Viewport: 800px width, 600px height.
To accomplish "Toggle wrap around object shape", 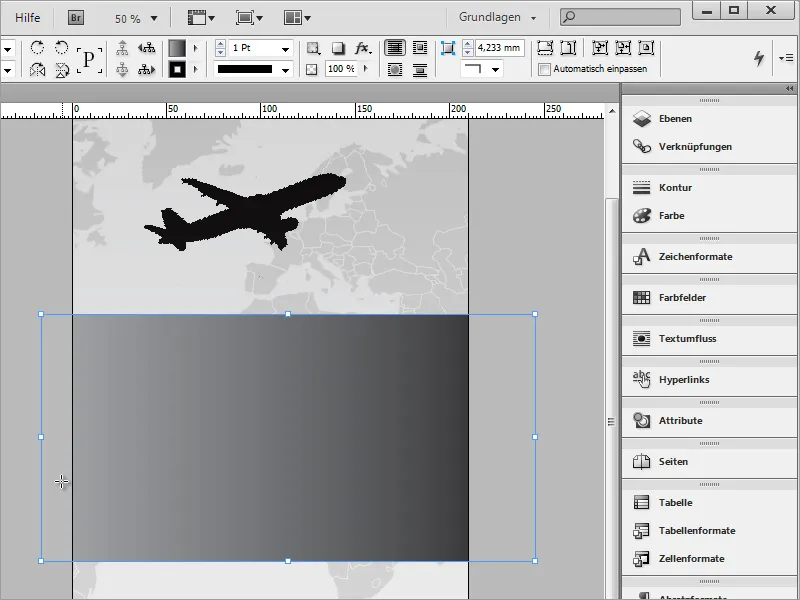I will pos(395,69).
